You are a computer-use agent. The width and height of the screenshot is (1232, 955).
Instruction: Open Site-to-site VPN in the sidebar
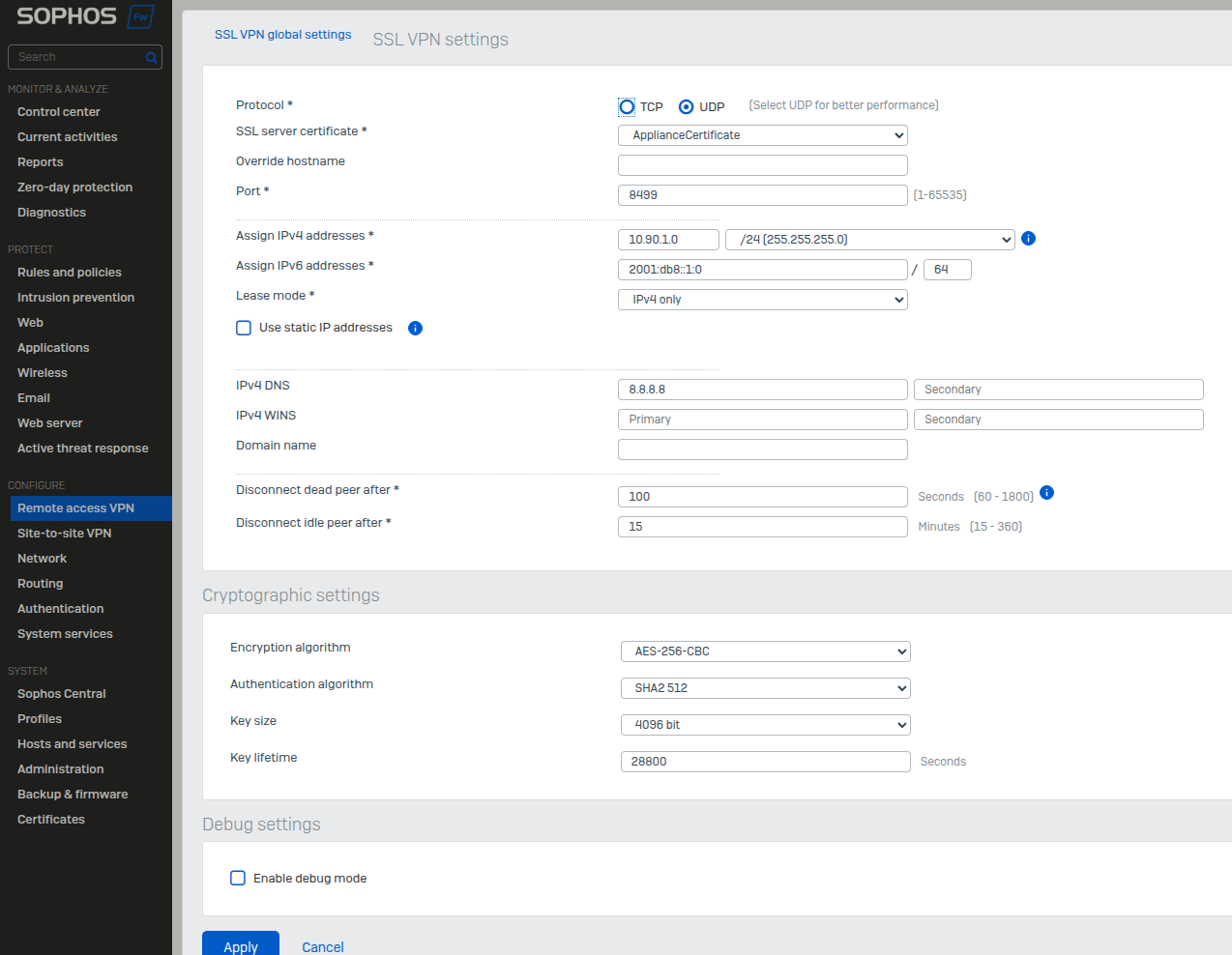[x=64, y=534]
